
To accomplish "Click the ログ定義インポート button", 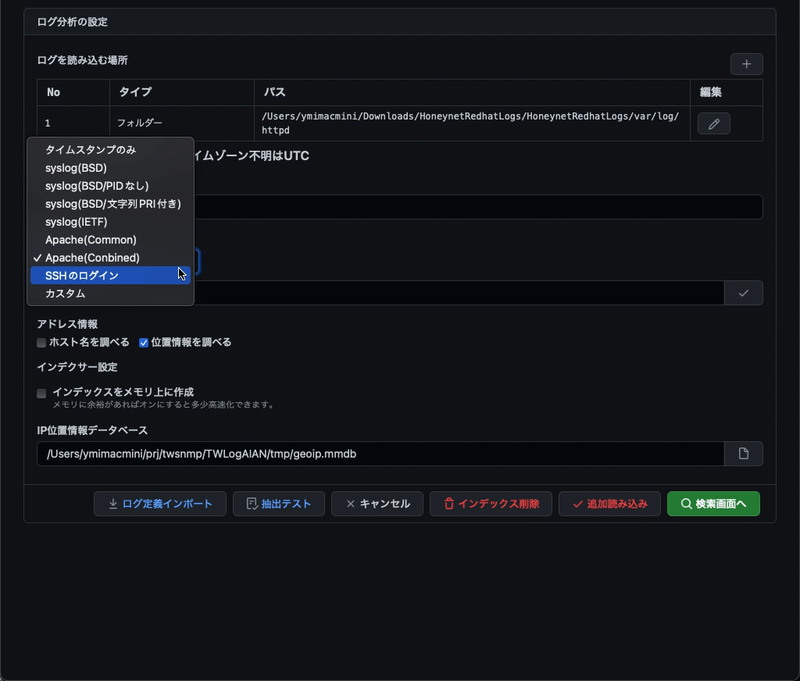I will tap(160, 504).
